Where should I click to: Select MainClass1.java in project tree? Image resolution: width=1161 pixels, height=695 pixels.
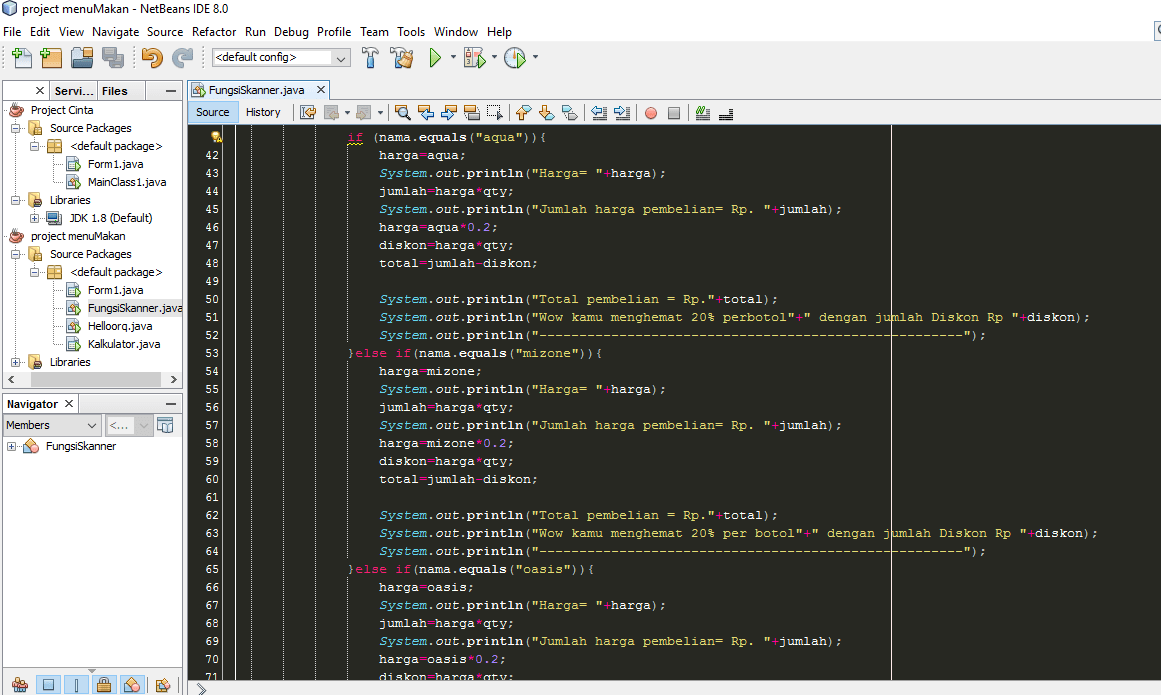coord(127,182)
